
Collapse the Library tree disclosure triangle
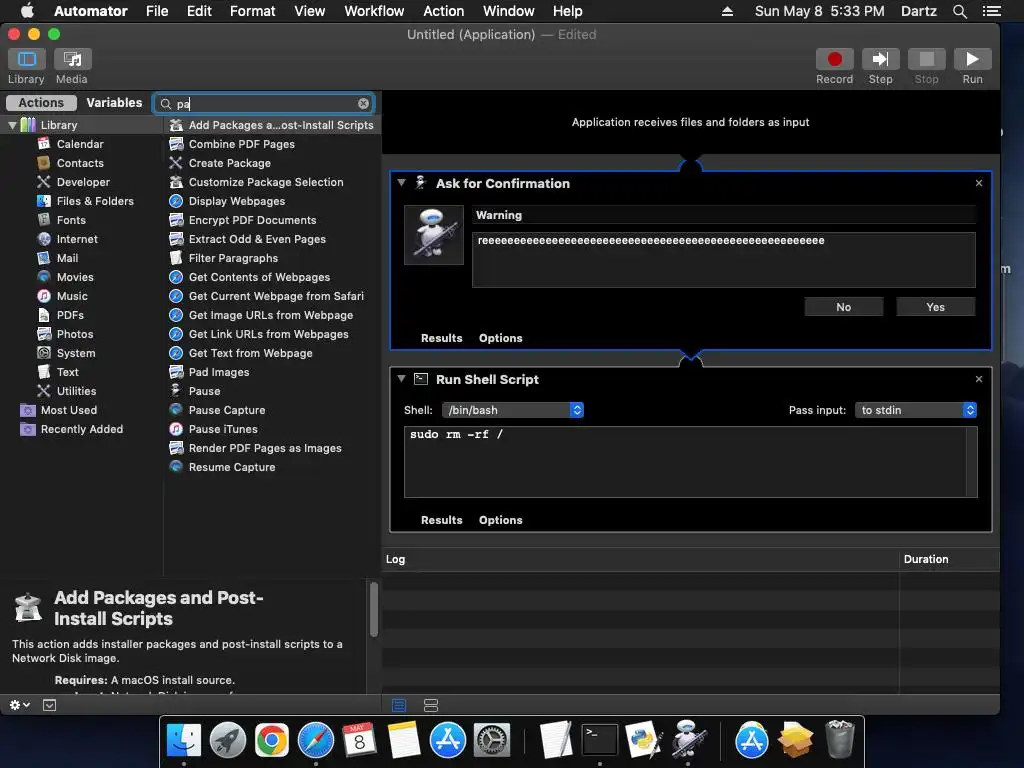[12, 125]
